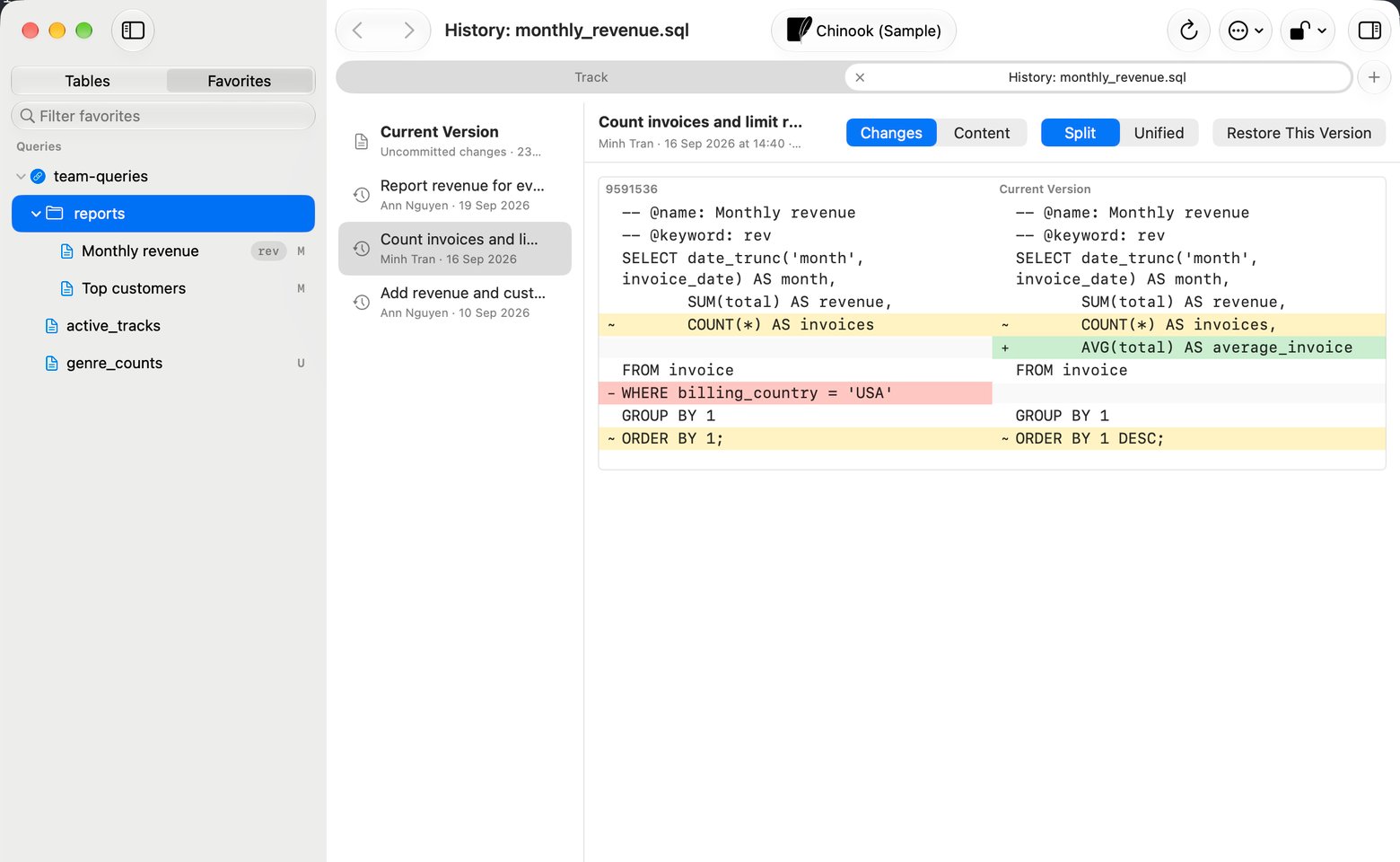Go back with the left chevron
Image resolution: width=1400 pixels, height=862 pixels.
click(357, 31)
